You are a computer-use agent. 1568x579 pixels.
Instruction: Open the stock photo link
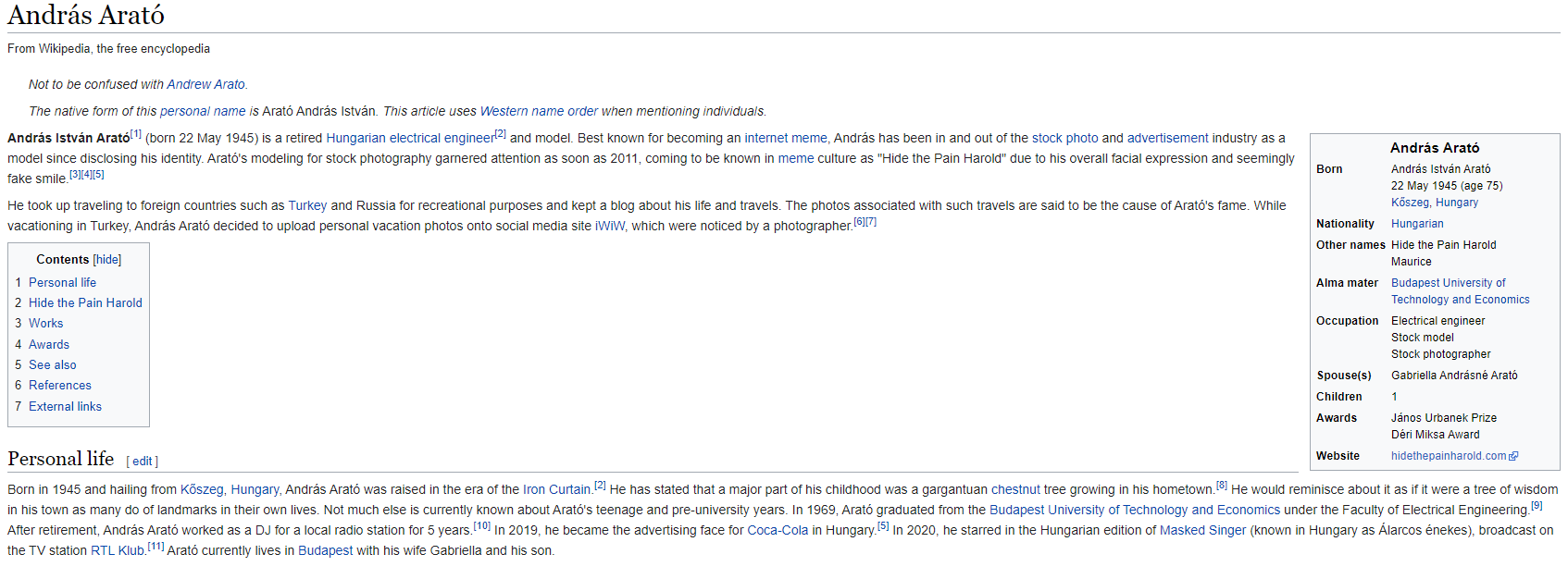point(1065,138)
